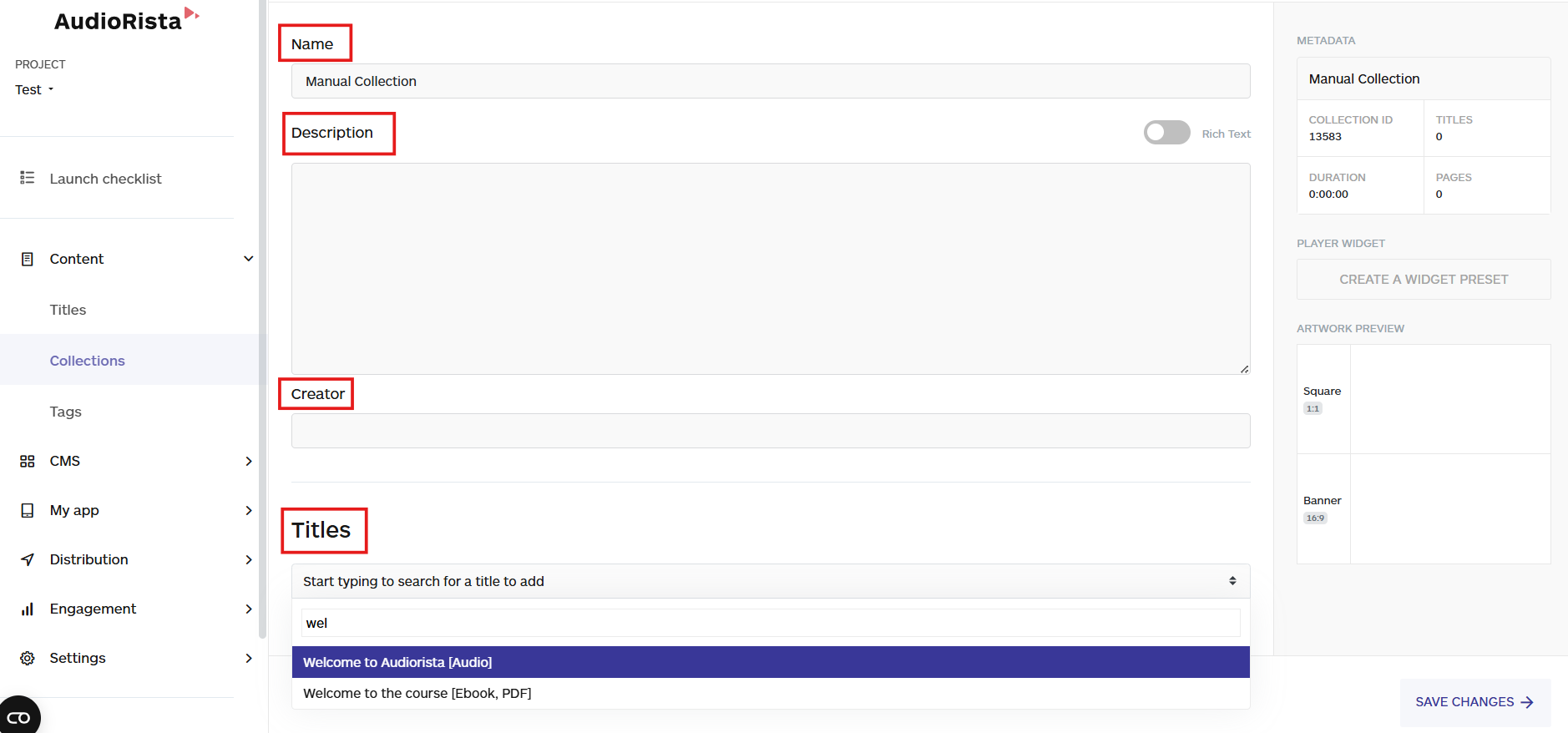Click the My app tablet icon

click(x=28, y=510)
